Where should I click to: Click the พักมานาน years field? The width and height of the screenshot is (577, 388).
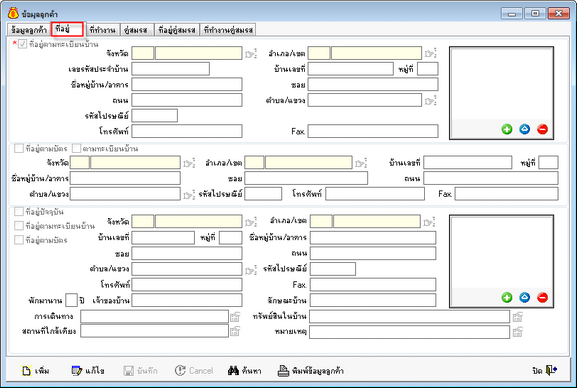tap(71, 300)
